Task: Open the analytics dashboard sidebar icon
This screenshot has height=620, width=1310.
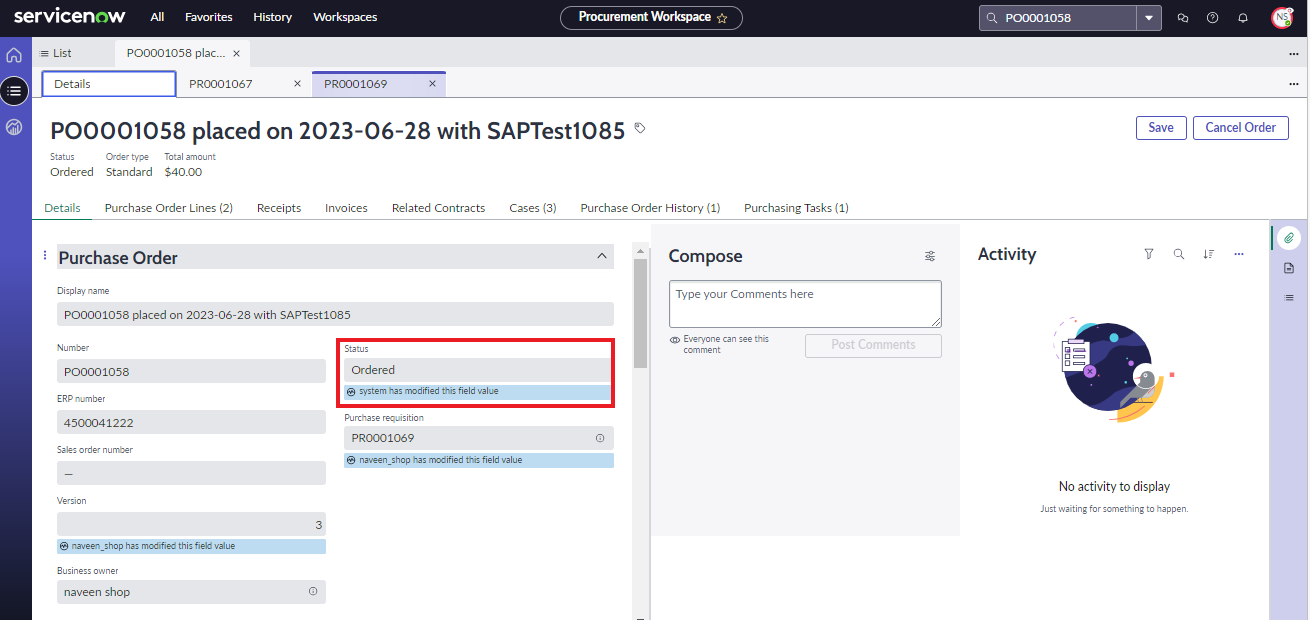Action: click(14, 127)
